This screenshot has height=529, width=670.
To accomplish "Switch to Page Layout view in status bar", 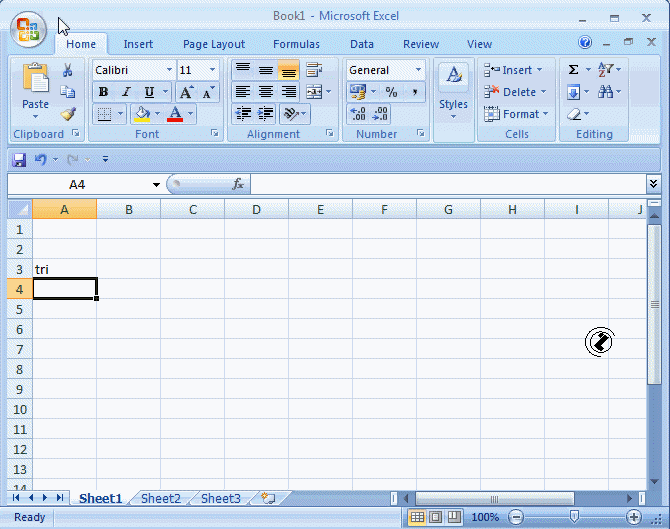I will coord(436,517).
